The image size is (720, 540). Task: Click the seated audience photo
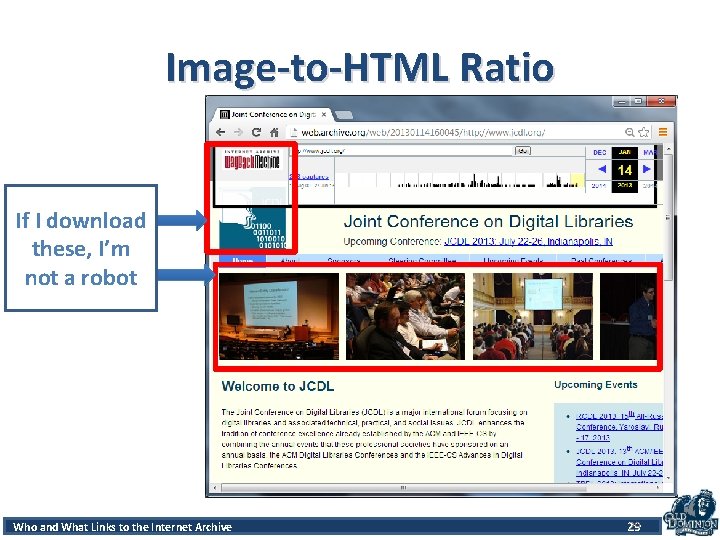tap(405, 316)
